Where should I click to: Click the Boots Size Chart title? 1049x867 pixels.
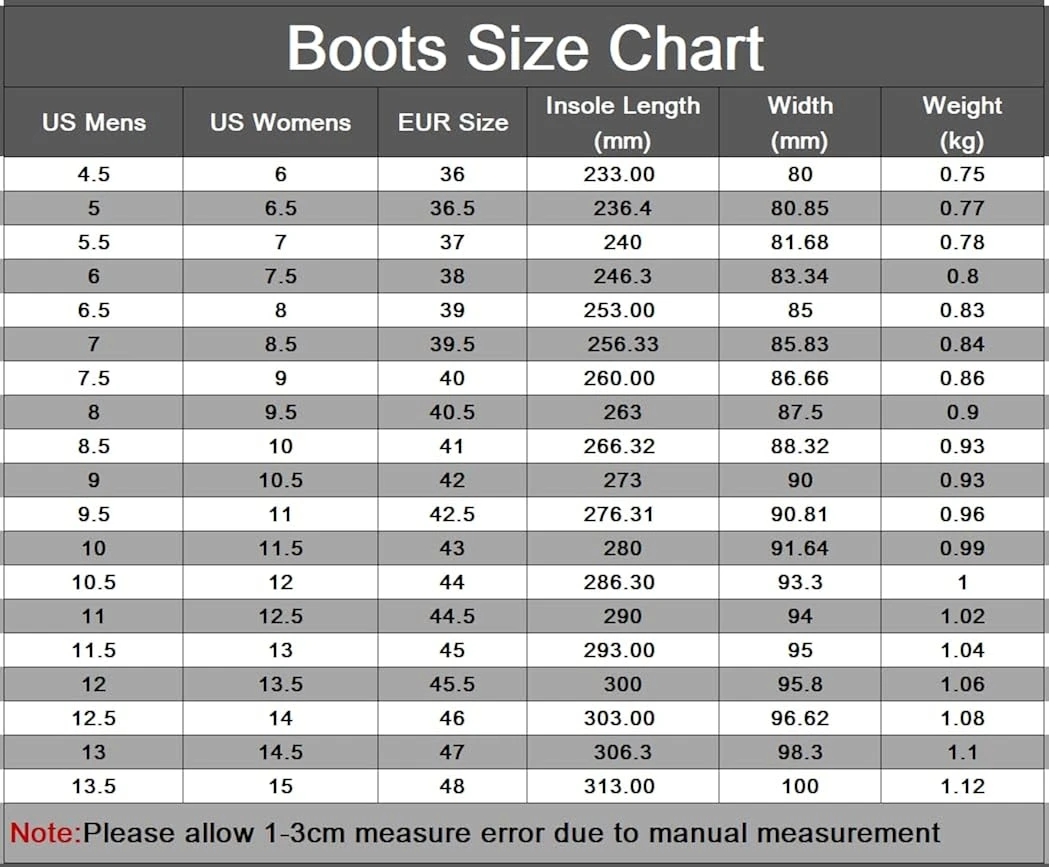[x=525, y=47]
